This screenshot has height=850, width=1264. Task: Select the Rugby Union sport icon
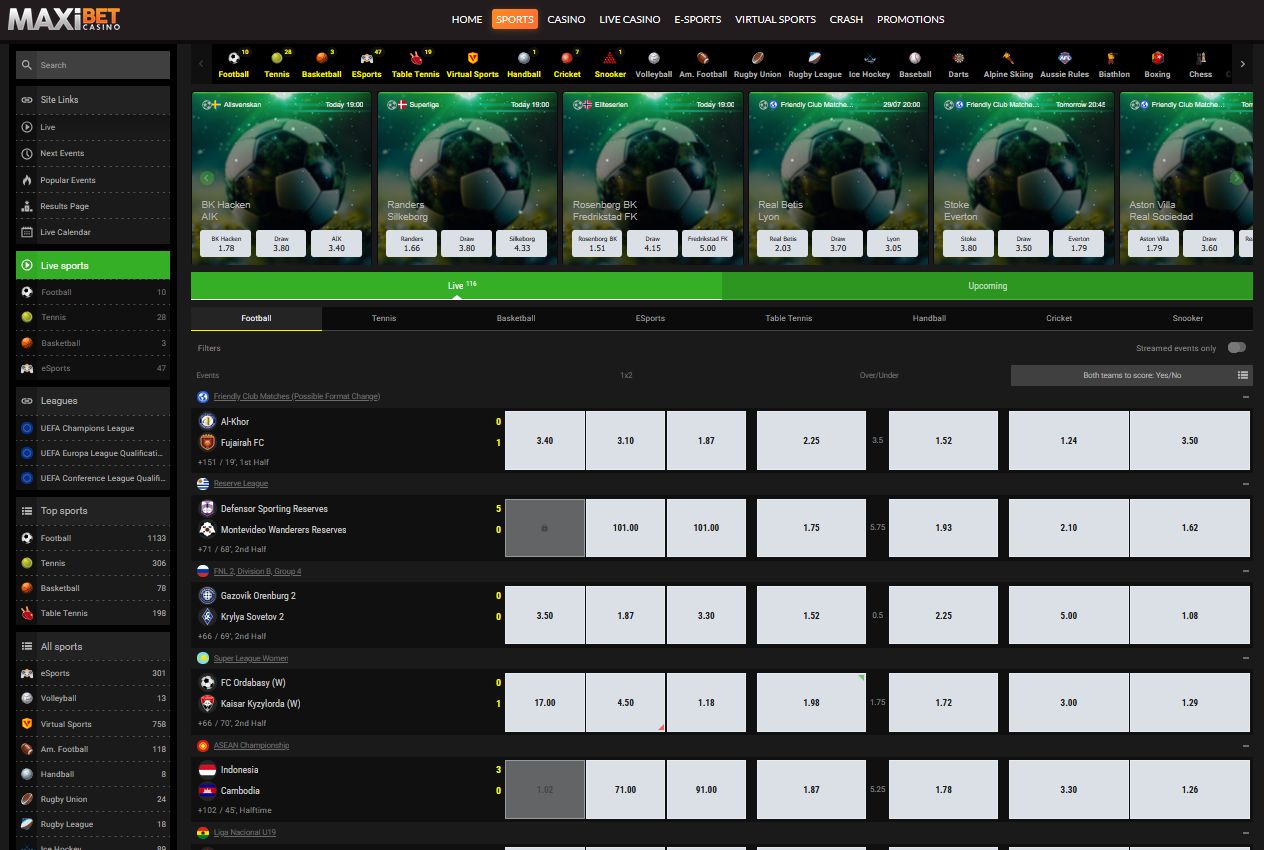(x=757, y=65)
